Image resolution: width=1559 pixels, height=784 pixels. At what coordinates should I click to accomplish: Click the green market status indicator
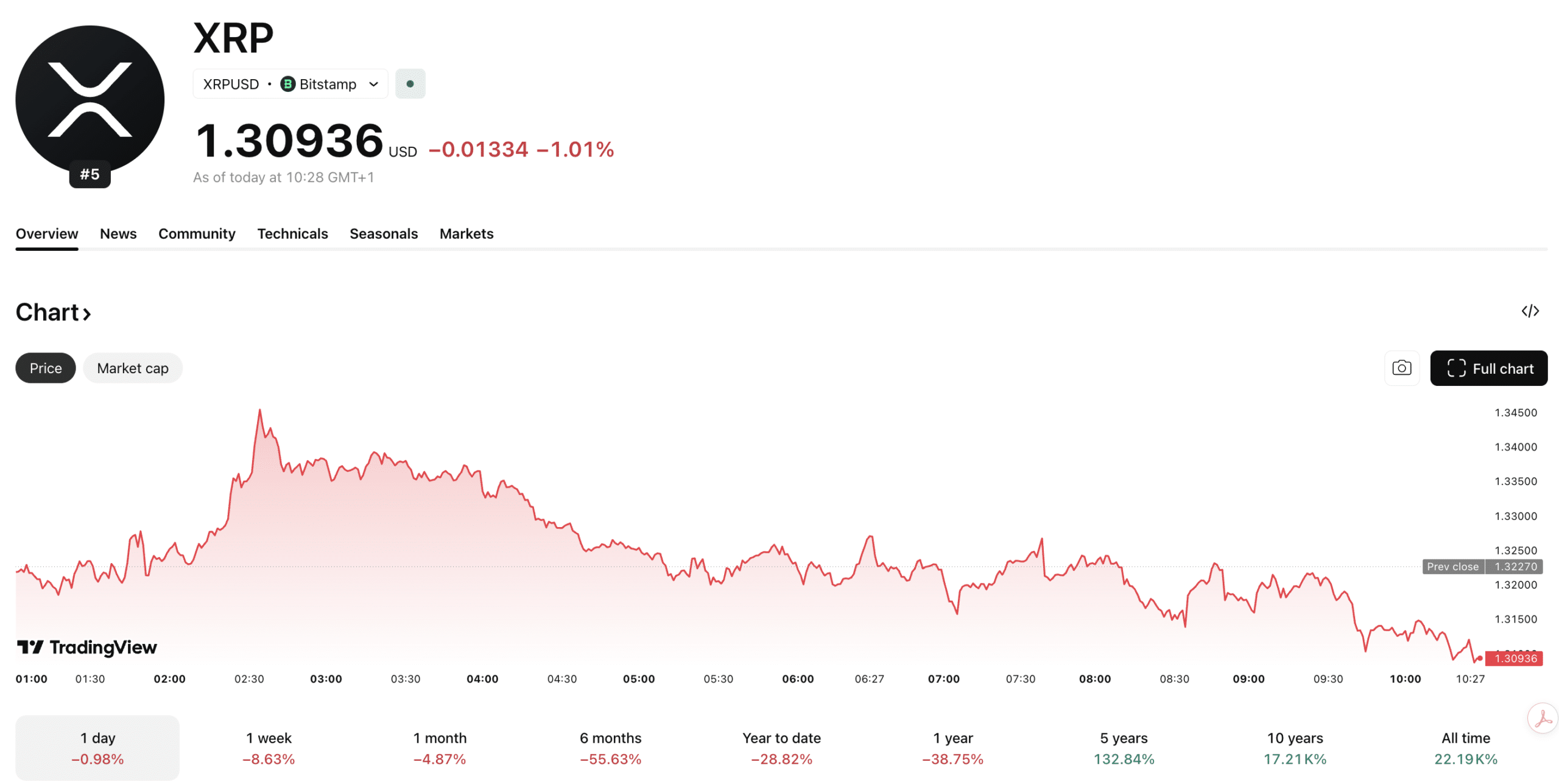[410, 84]
